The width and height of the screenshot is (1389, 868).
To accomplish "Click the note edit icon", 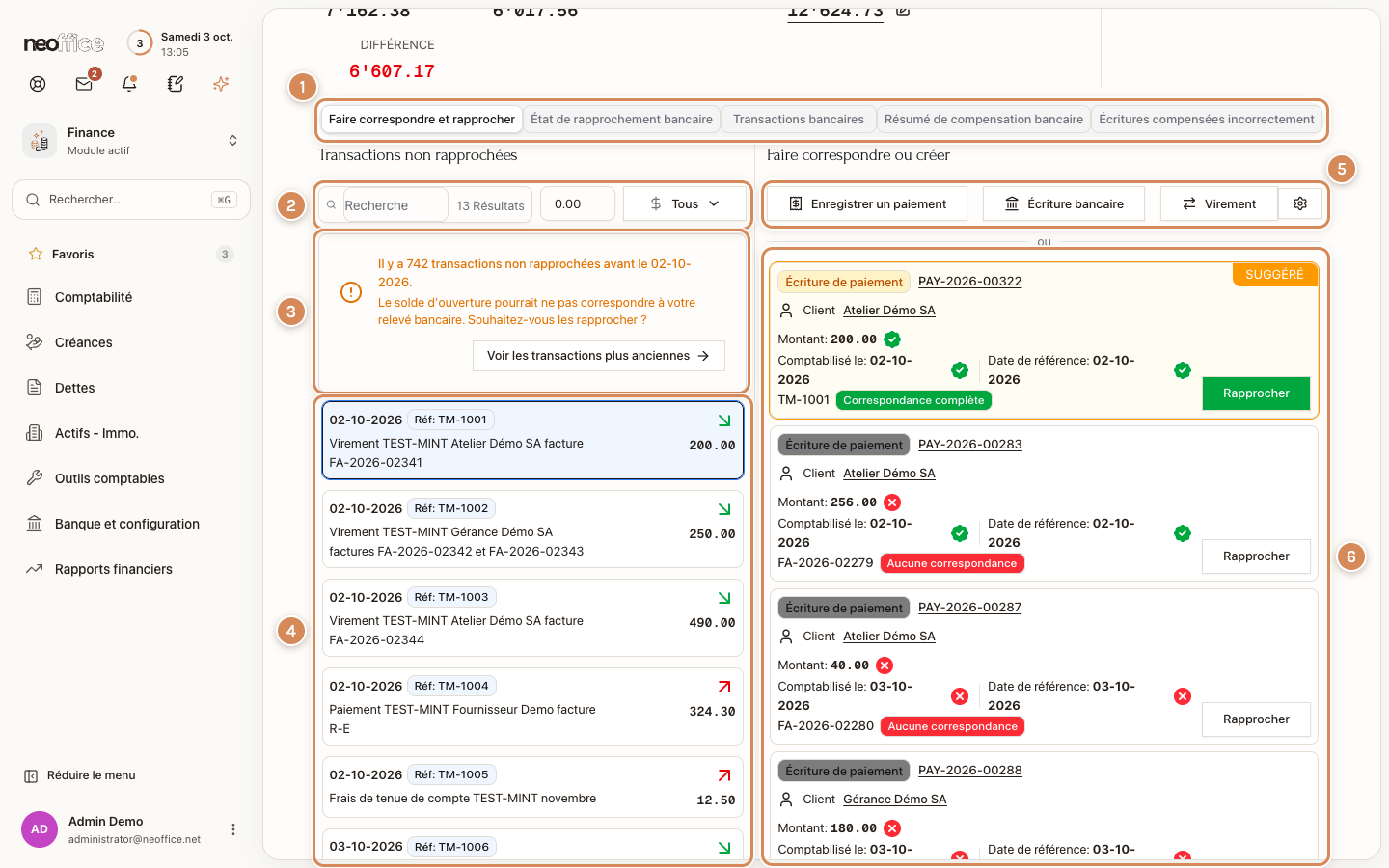I will tap(176, 84).
